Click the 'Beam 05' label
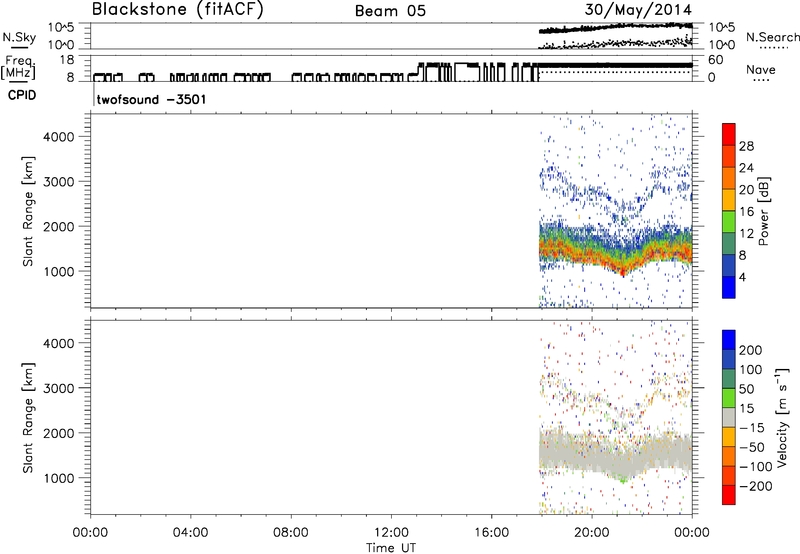The image size is (800, 554). point(390,11)
